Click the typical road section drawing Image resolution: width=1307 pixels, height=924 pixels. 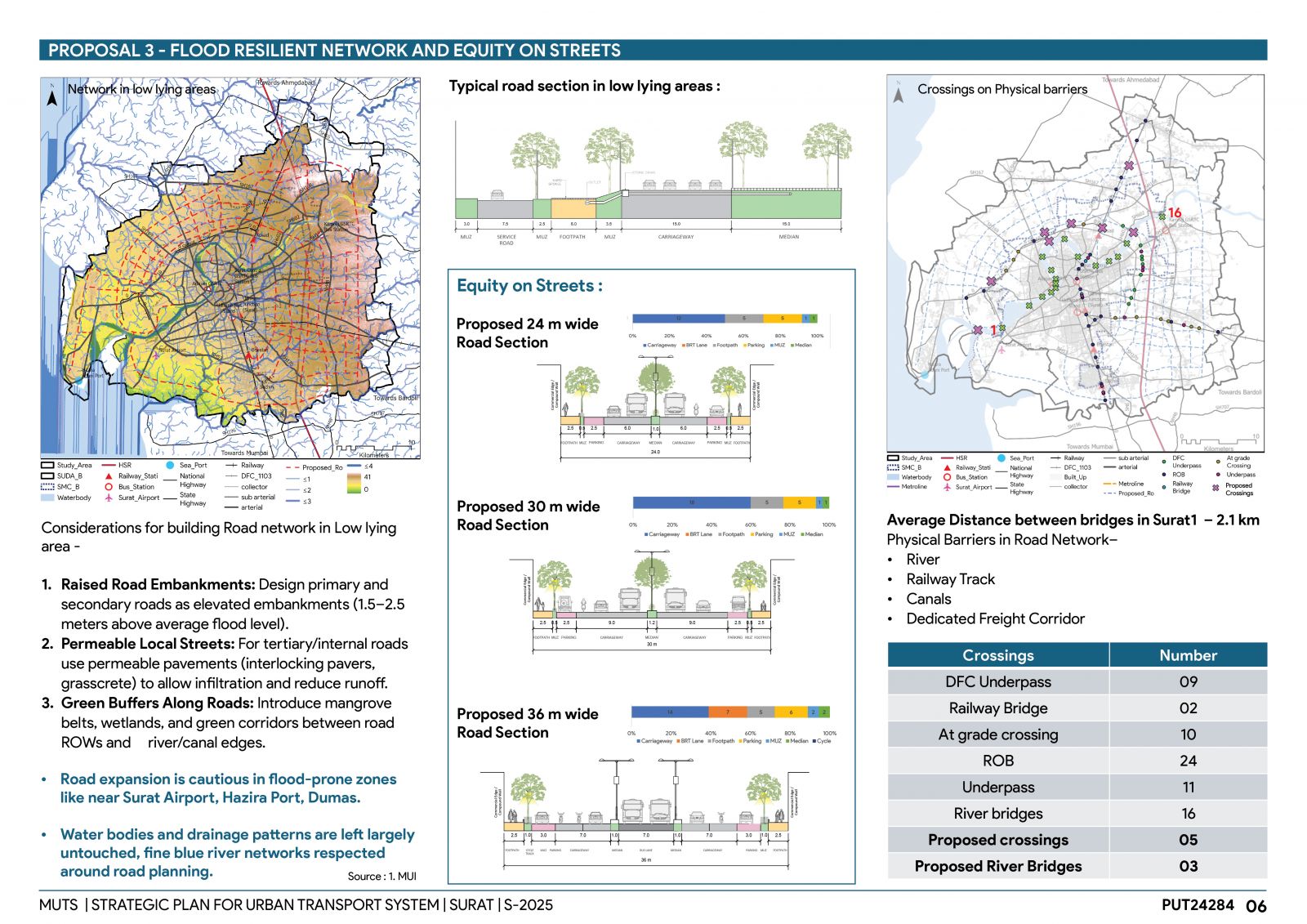[649, 184]
